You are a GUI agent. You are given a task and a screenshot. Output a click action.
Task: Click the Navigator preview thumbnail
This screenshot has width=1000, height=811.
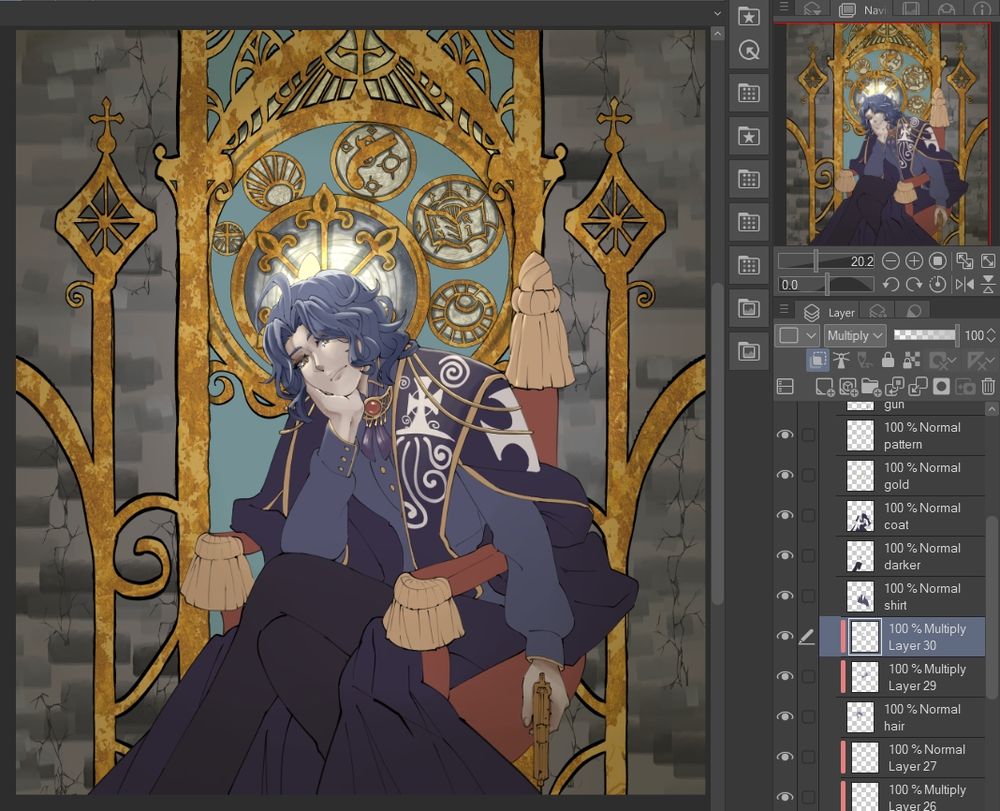pos(886,135)
